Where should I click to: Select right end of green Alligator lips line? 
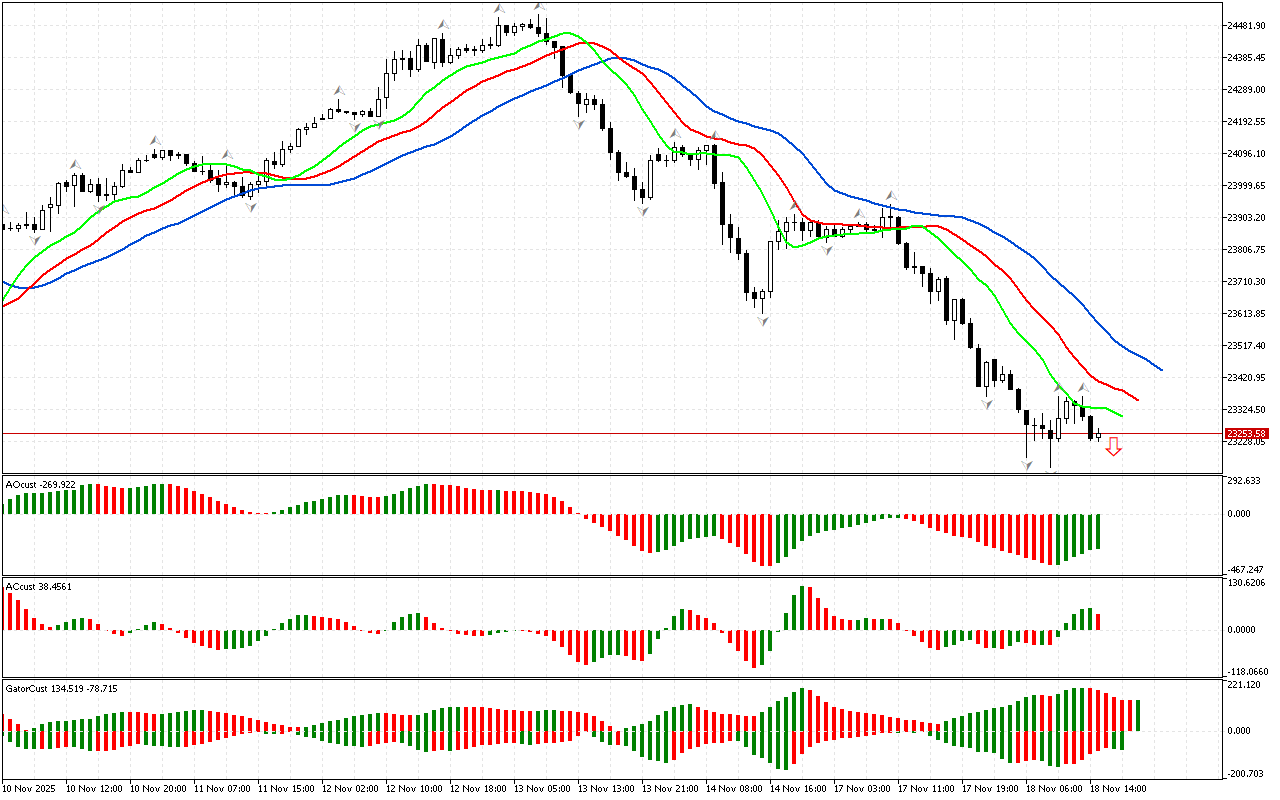1122,415
